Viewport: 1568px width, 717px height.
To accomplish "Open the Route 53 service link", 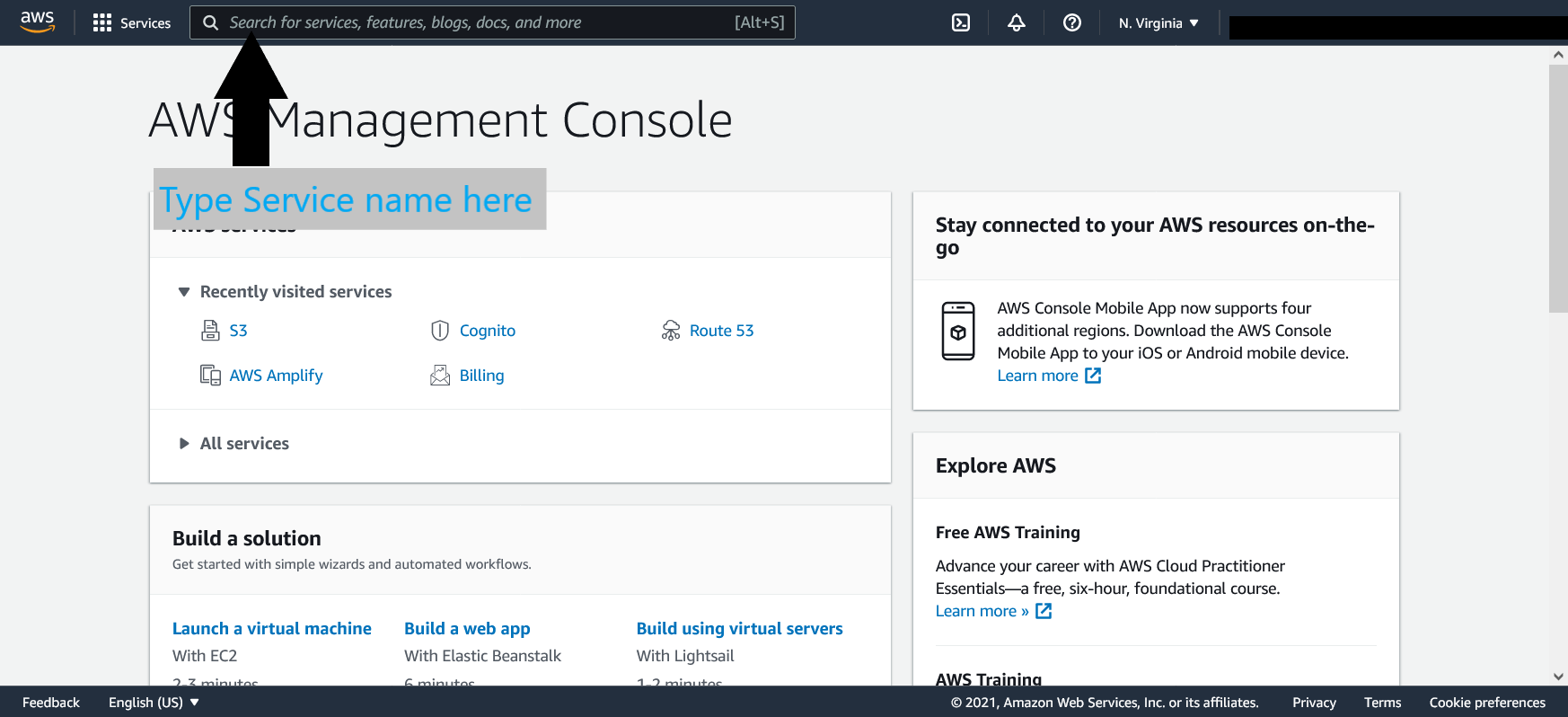I will coord(722,331).
